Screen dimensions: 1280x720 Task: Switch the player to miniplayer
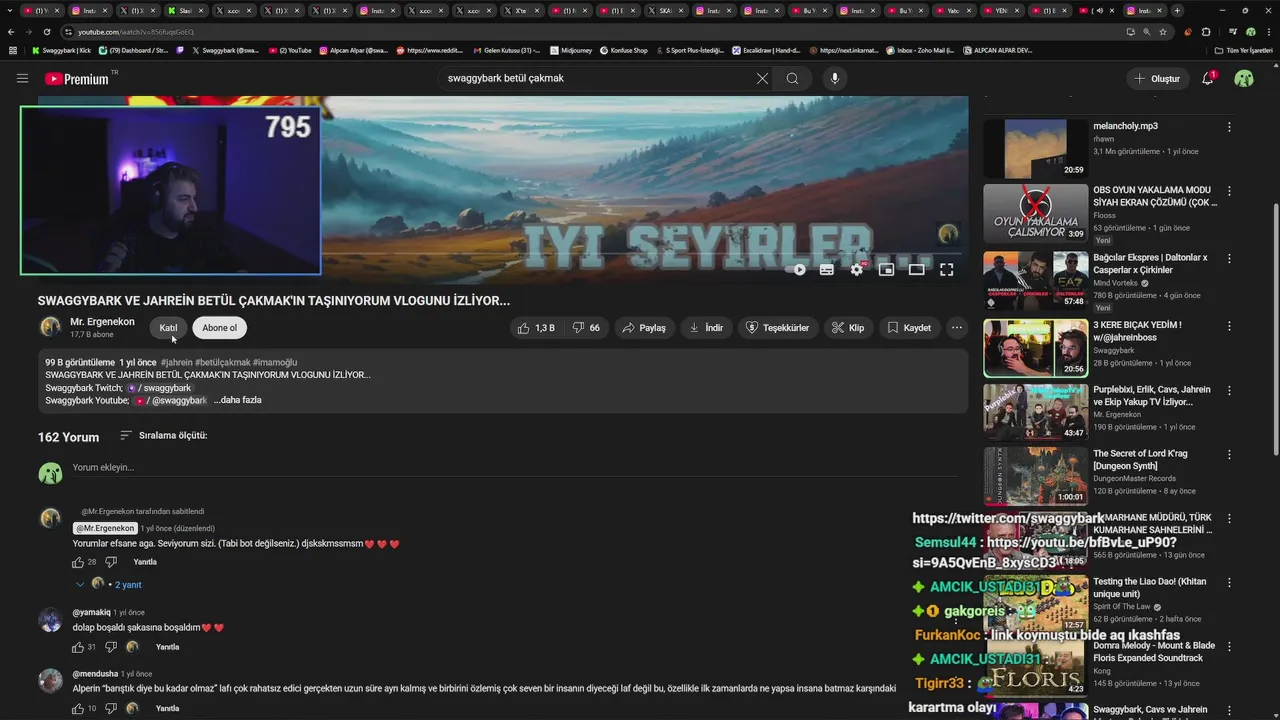886,269
